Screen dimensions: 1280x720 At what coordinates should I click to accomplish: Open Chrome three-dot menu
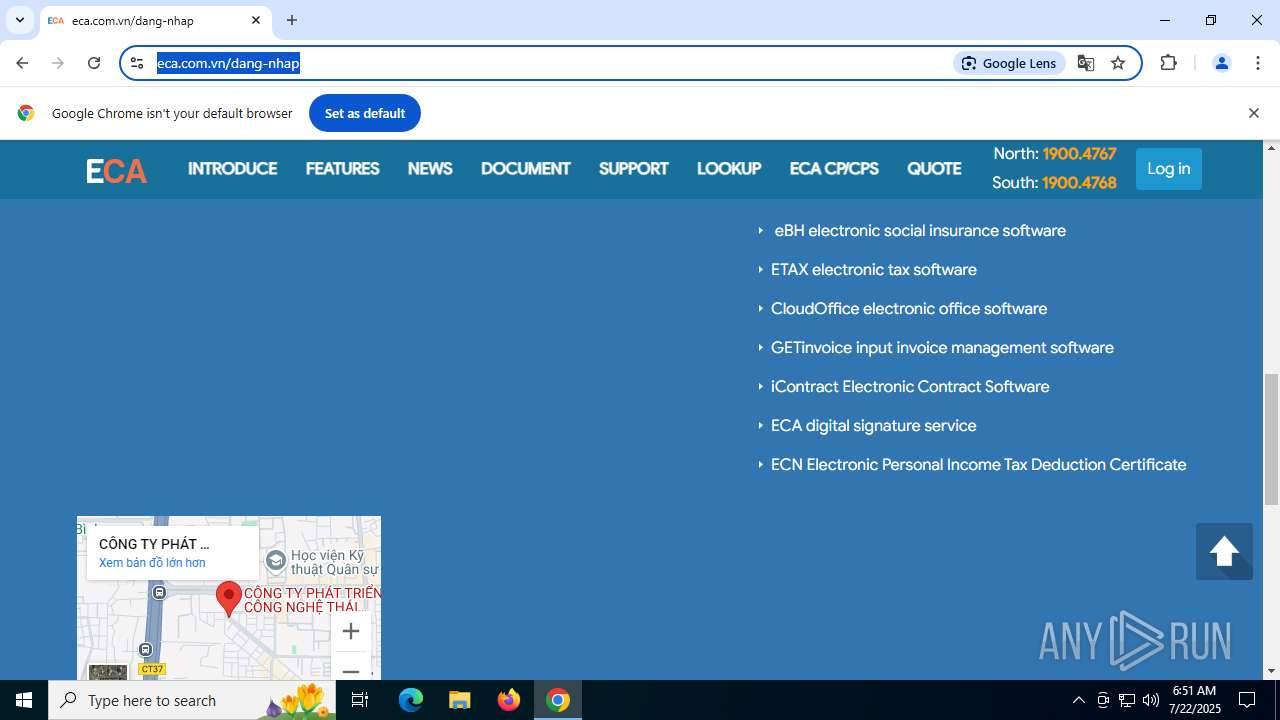pyautogui.click(x=1258, y=63)
